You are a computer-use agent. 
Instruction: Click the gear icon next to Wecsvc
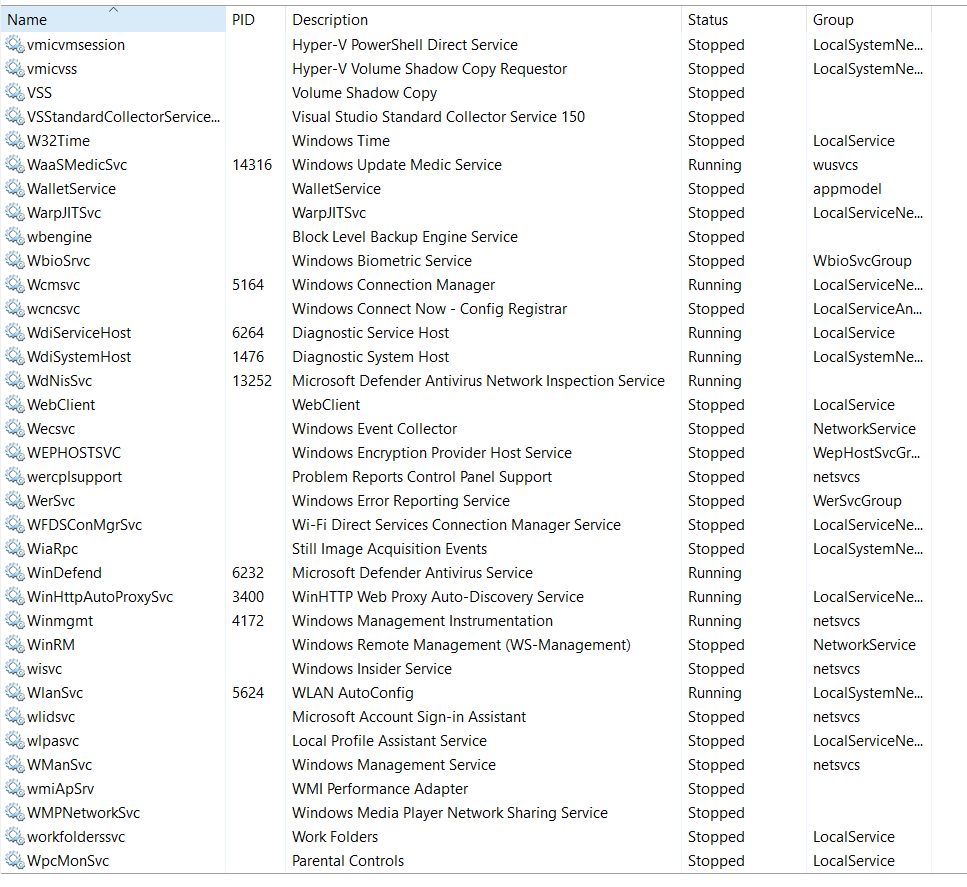coord(15,429)
